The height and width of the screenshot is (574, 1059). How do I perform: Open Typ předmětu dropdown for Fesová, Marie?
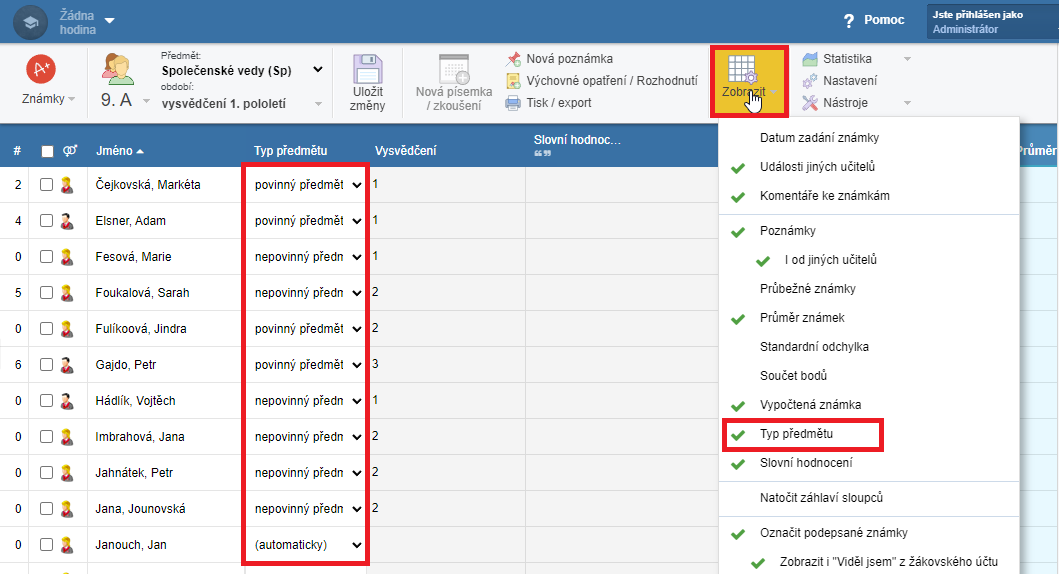[x=308, y=257]
